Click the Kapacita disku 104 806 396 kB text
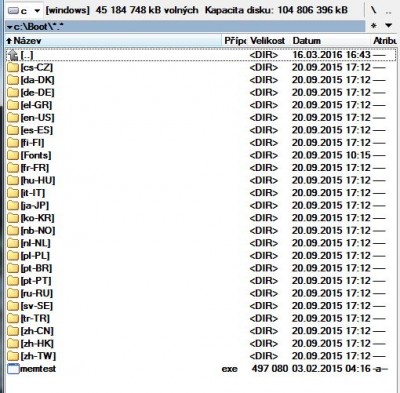The height and width of the screenshot is (393, 400). coord(276,10)
